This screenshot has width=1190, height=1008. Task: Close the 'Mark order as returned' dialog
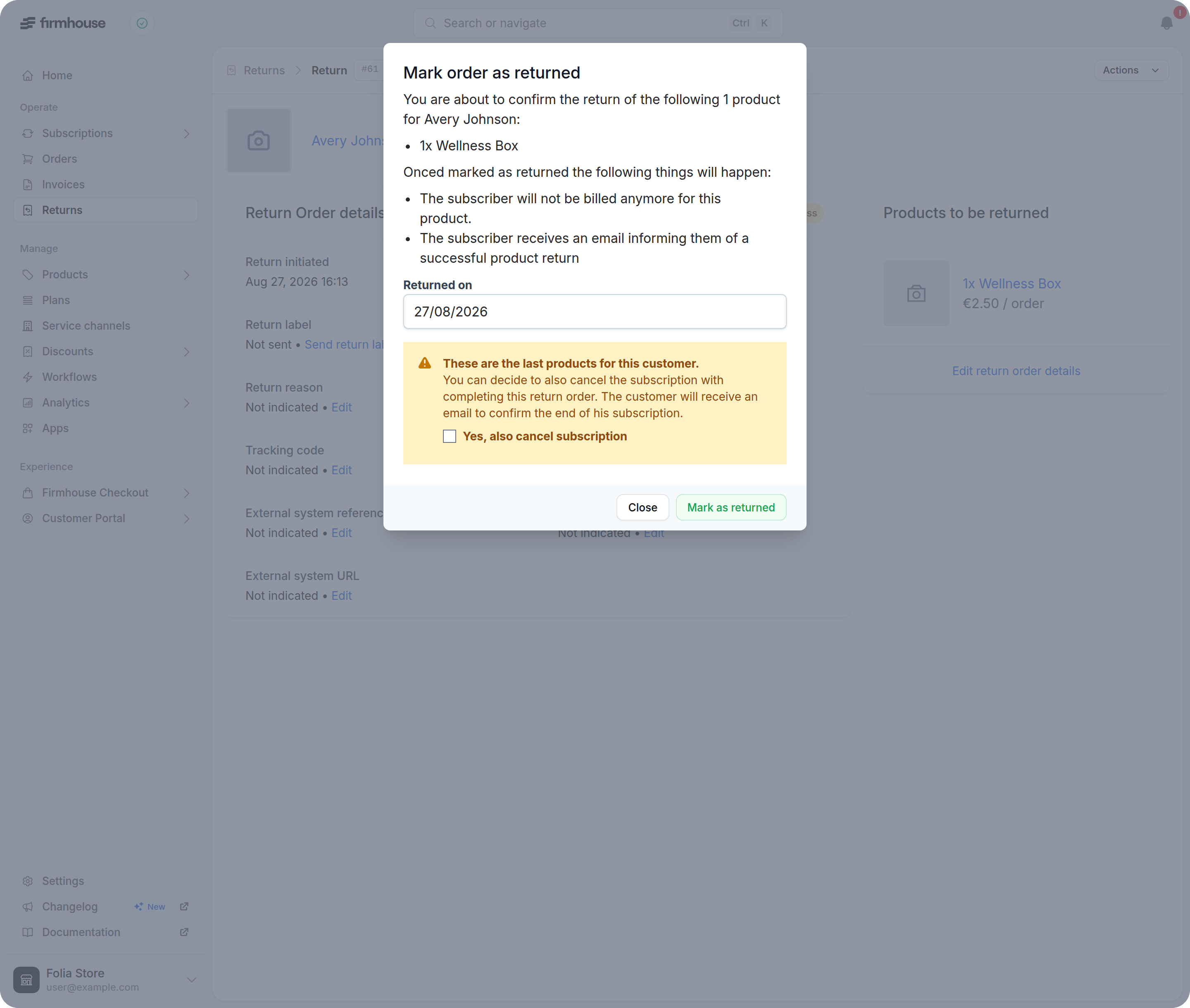pyautogui.click(x=643, y=507)
